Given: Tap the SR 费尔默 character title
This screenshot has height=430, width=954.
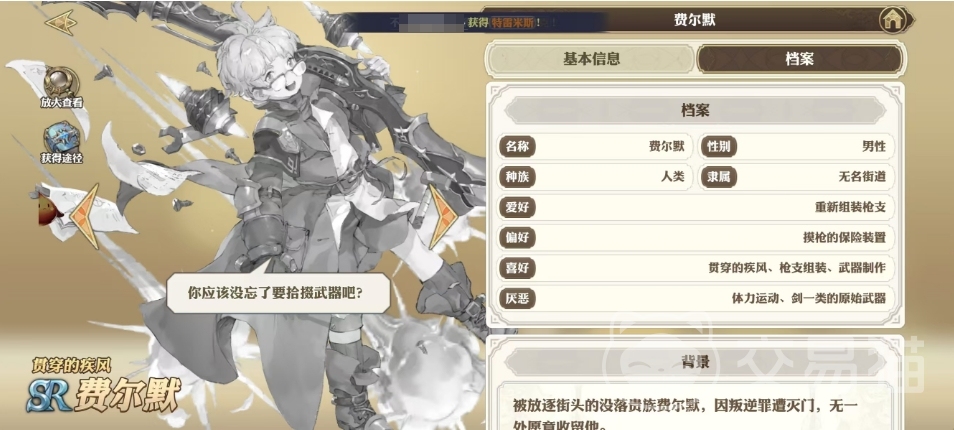Looking at the screenshot, I should 104,388.
